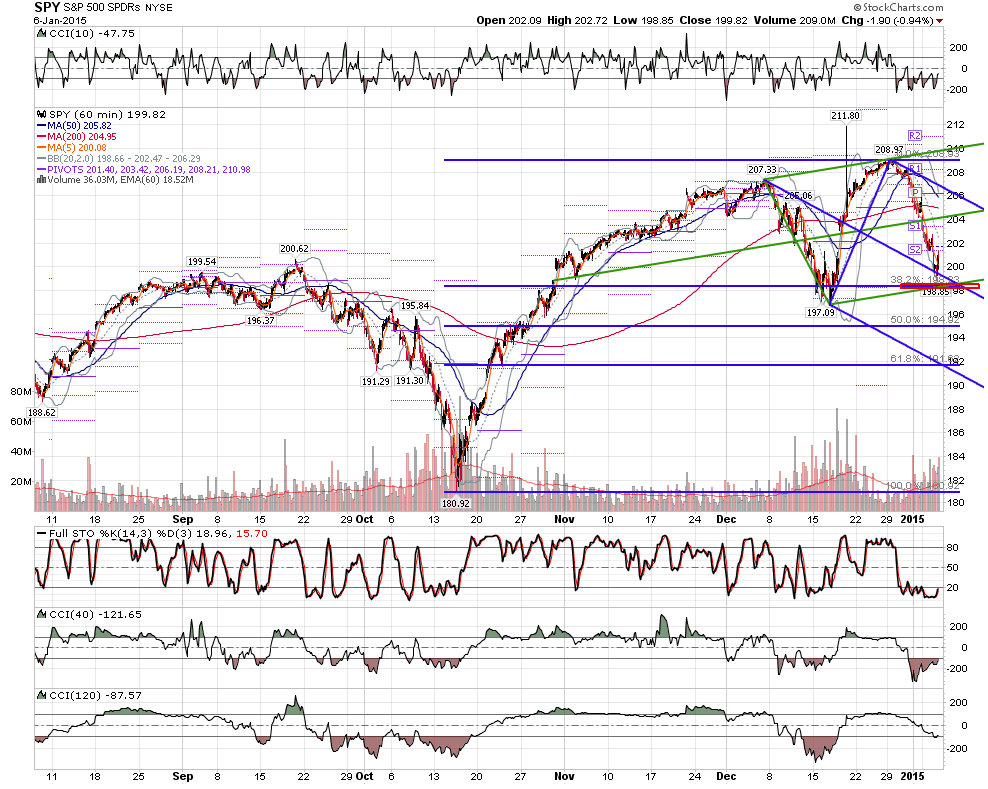Image resolution: width=988 pixels, height=789 pixels.
Task: Click the candlestick icon beside SPY (60 min)
Action: tap(42, 115)
